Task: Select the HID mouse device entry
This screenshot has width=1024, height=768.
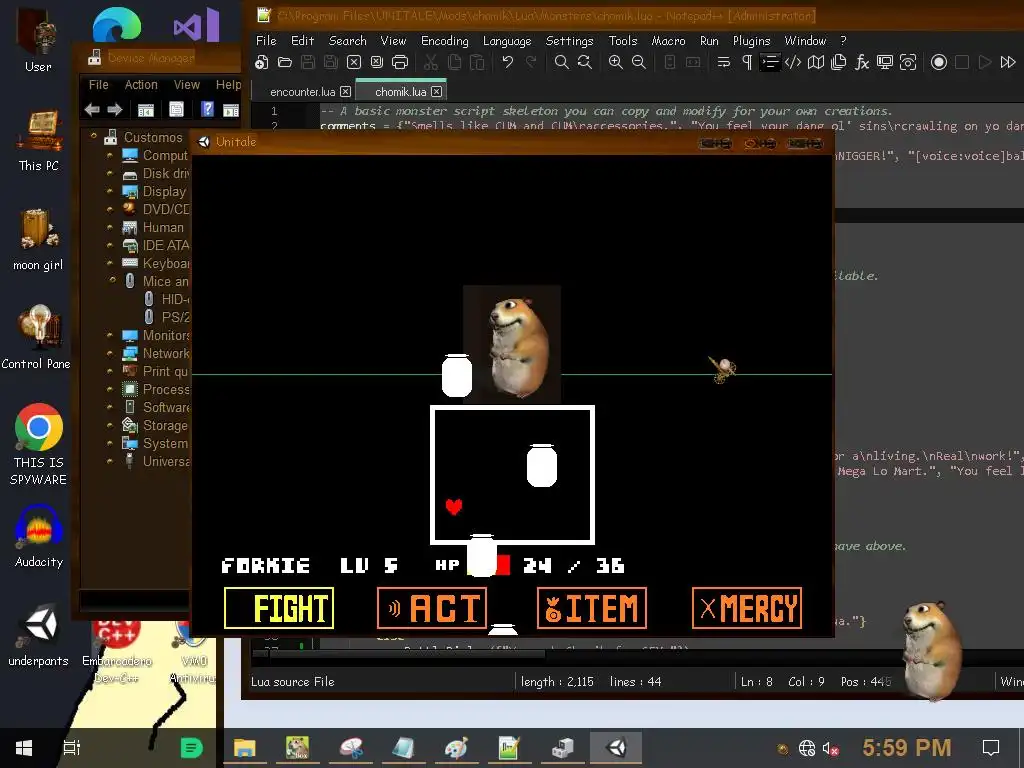Action: 167,299
